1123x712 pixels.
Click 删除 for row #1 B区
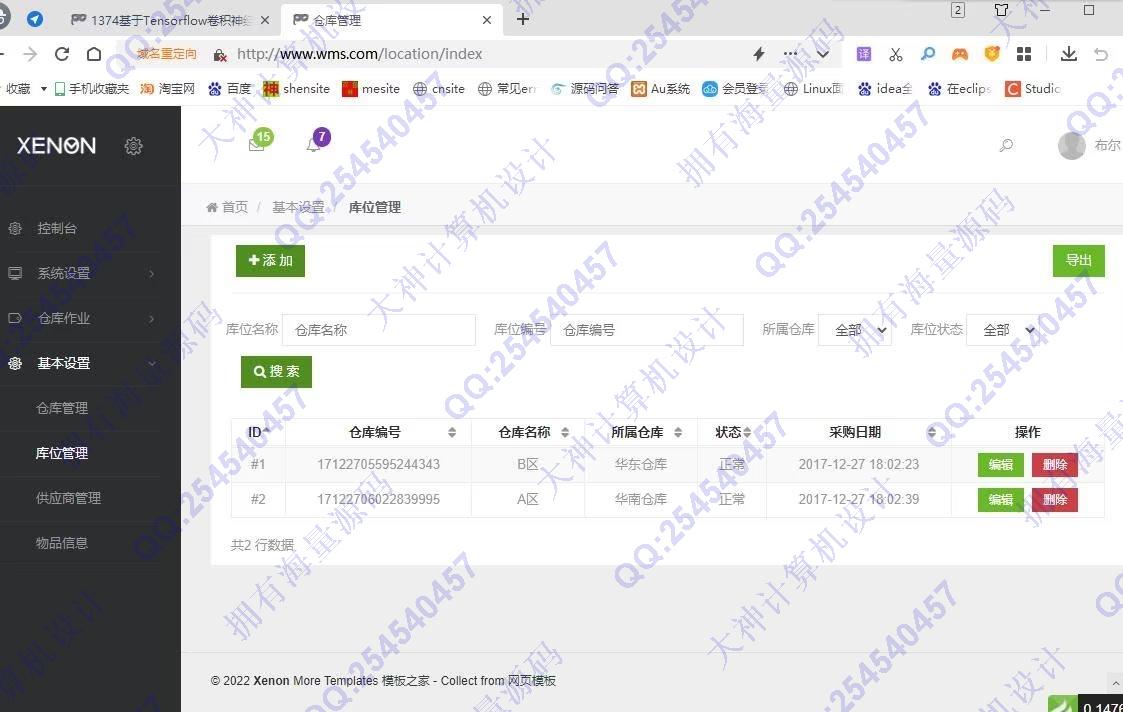(x=1054, y=464)
